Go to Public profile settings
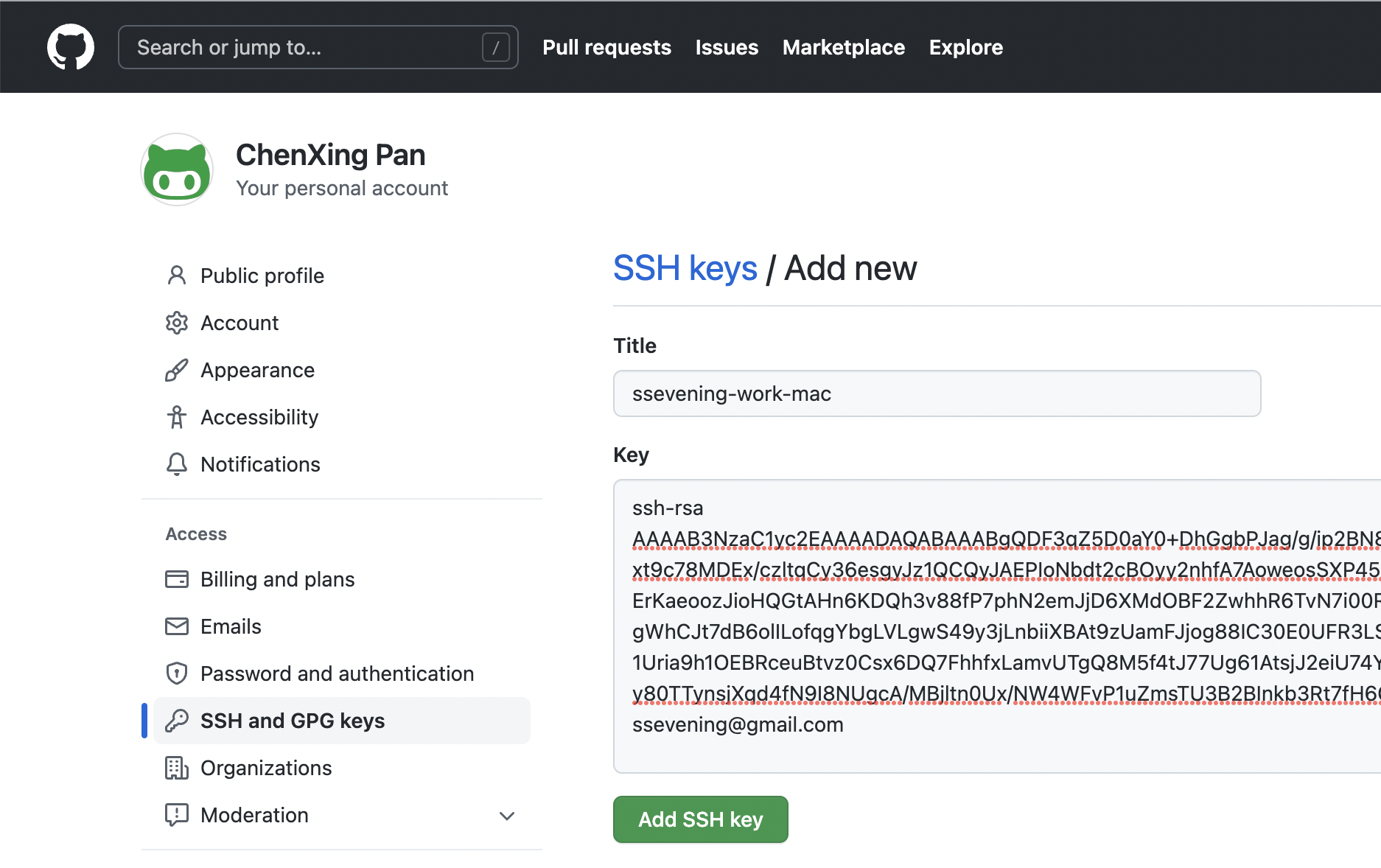The height and width of the screenshot is (868, 1381). [262, 276]
